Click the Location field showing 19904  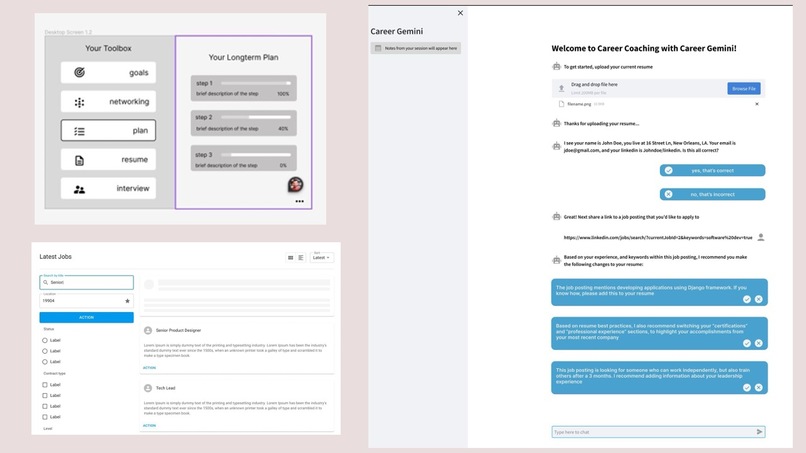point(86,301)
